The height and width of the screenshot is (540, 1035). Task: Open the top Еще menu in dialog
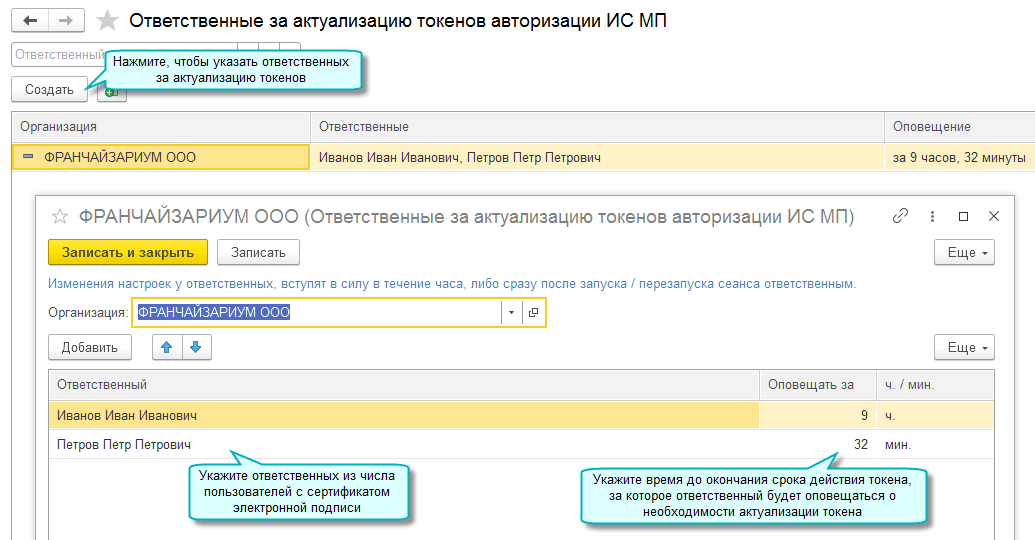[964, 253]
